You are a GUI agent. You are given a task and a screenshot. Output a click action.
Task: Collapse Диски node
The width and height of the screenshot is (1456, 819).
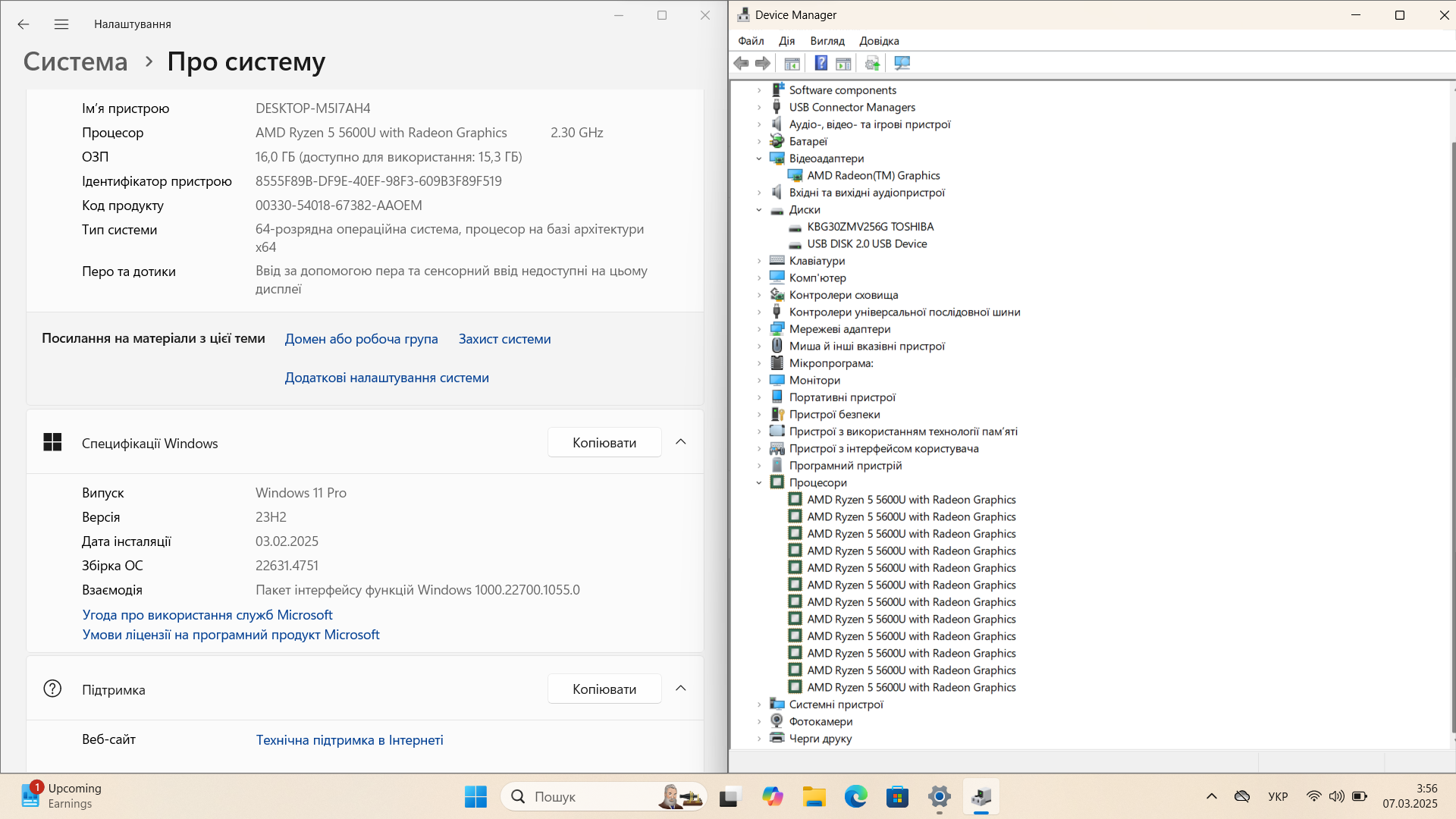759,210
